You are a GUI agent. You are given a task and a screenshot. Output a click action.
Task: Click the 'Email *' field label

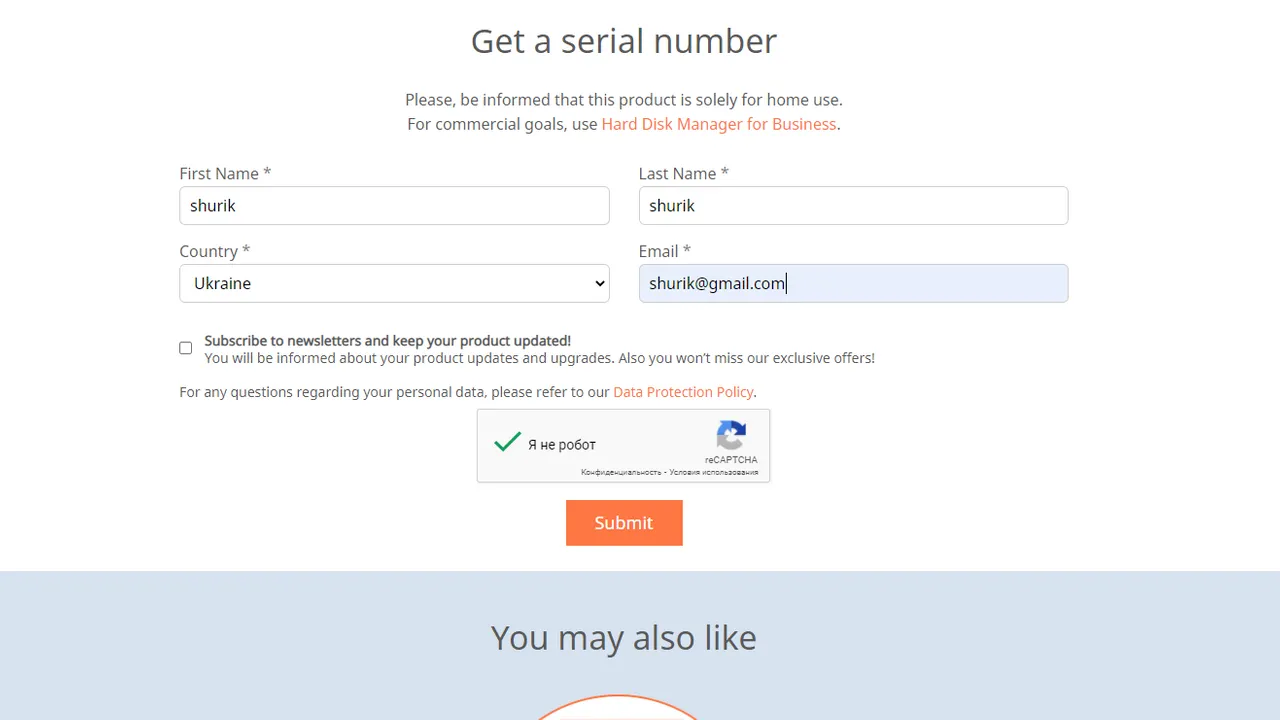click(x=664, y=251)
